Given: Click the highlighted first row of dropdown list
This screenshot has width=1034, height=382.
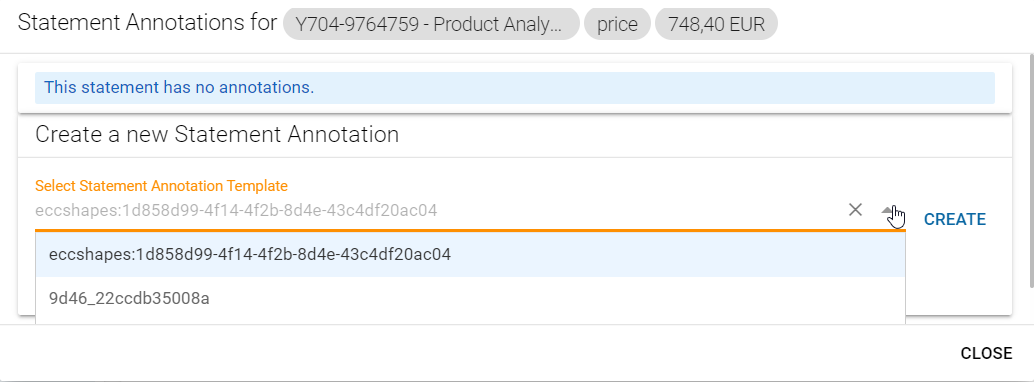Looking at the screenshot, I should coord(470,255).
